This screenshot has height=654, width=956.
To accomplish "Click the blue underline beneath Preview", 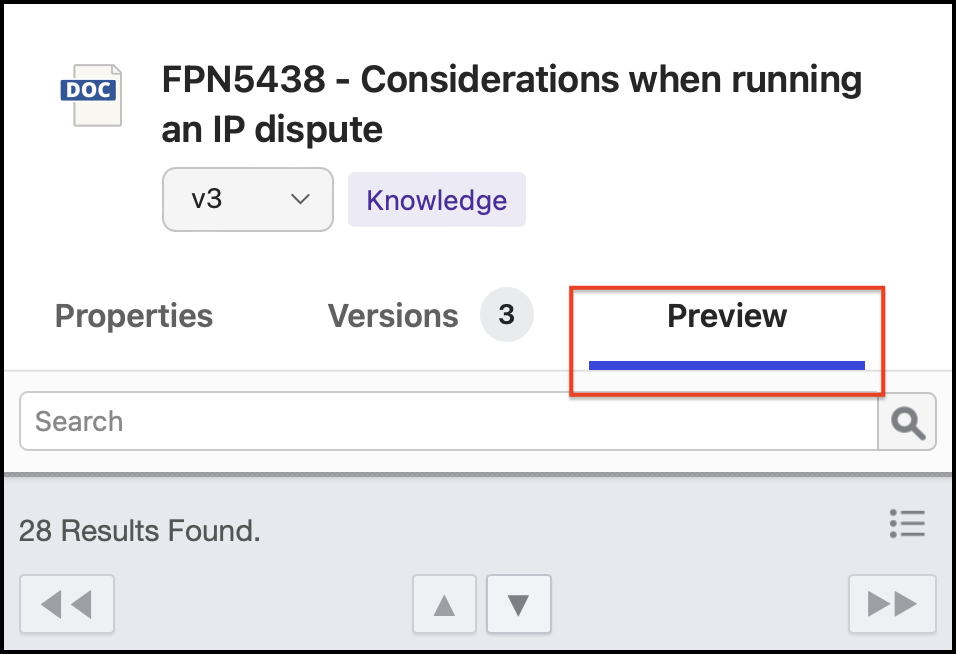I will point(727,365).
